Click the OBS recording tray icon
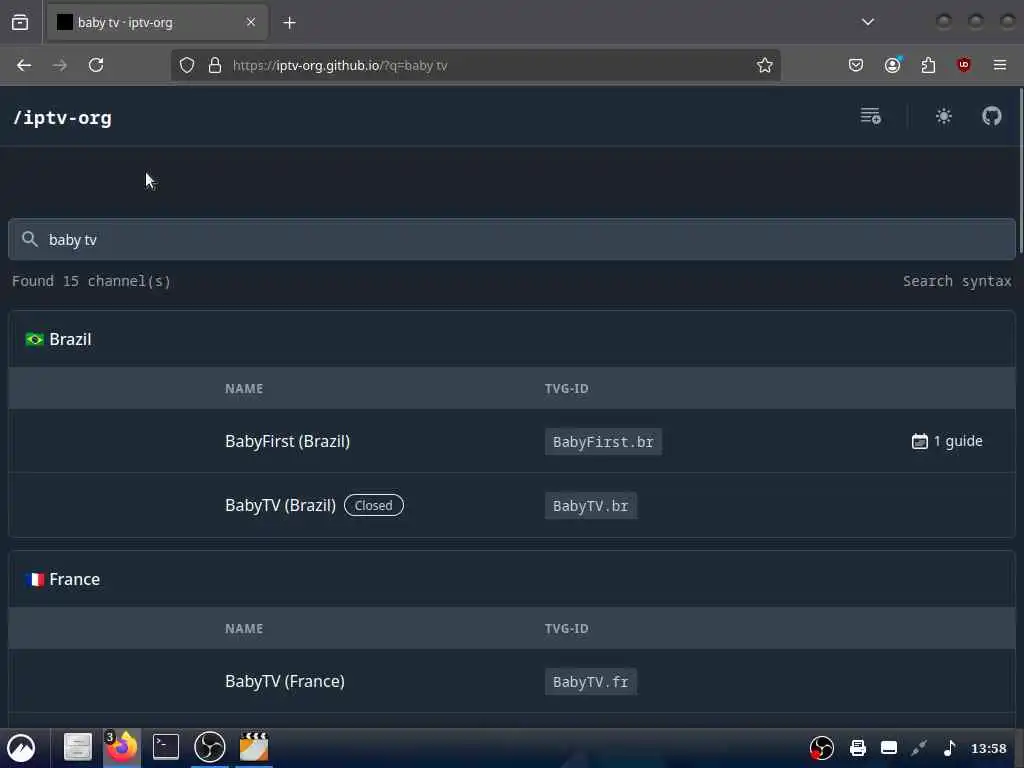Screen dimensions: 1024x768 822,748
